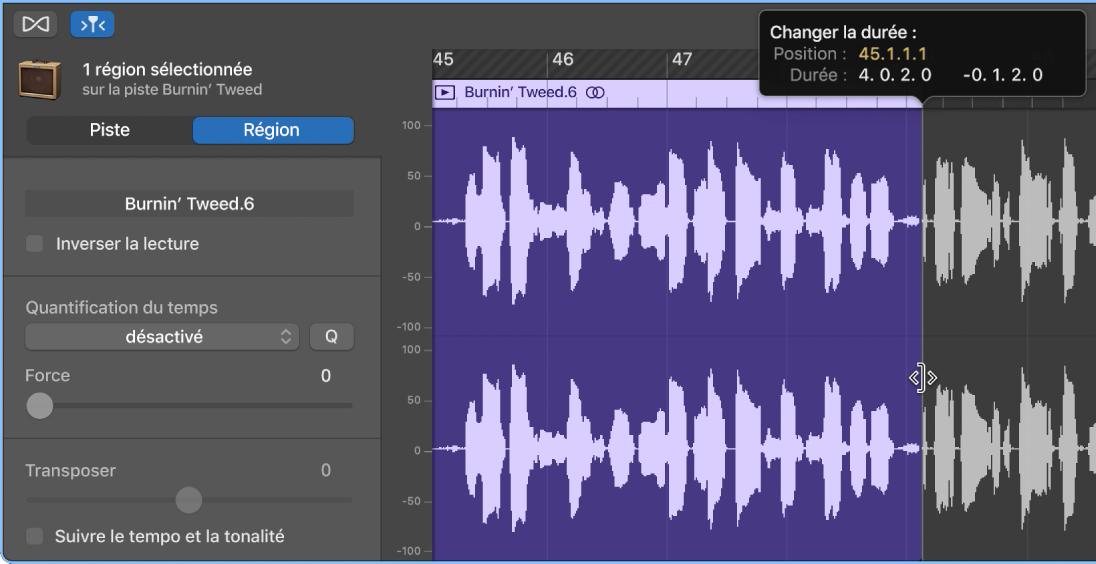Enable the Inverser la lecture checkbox
This screenshot has height=564, width=1096.
[35, 244]
